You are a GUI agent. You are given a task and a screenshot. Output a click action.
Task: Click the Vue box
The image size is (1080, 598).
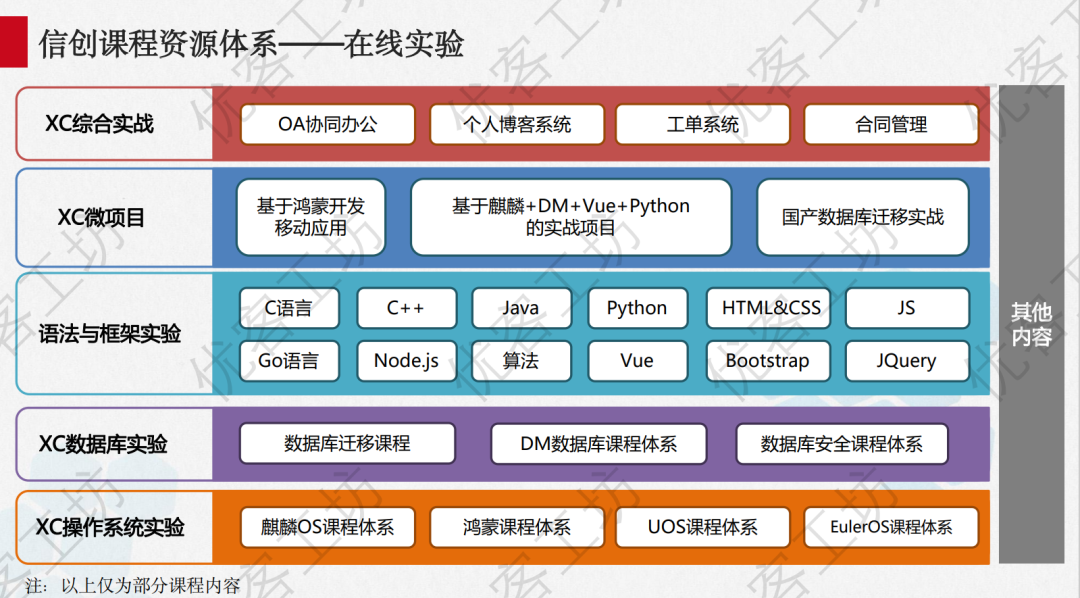point(638,361)
